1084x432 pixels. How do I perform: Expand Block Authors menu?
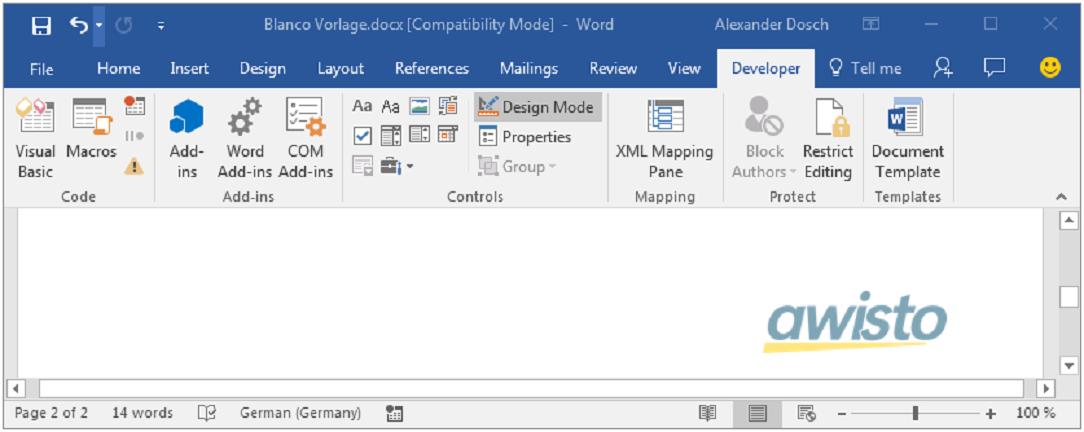pos(764,138)
